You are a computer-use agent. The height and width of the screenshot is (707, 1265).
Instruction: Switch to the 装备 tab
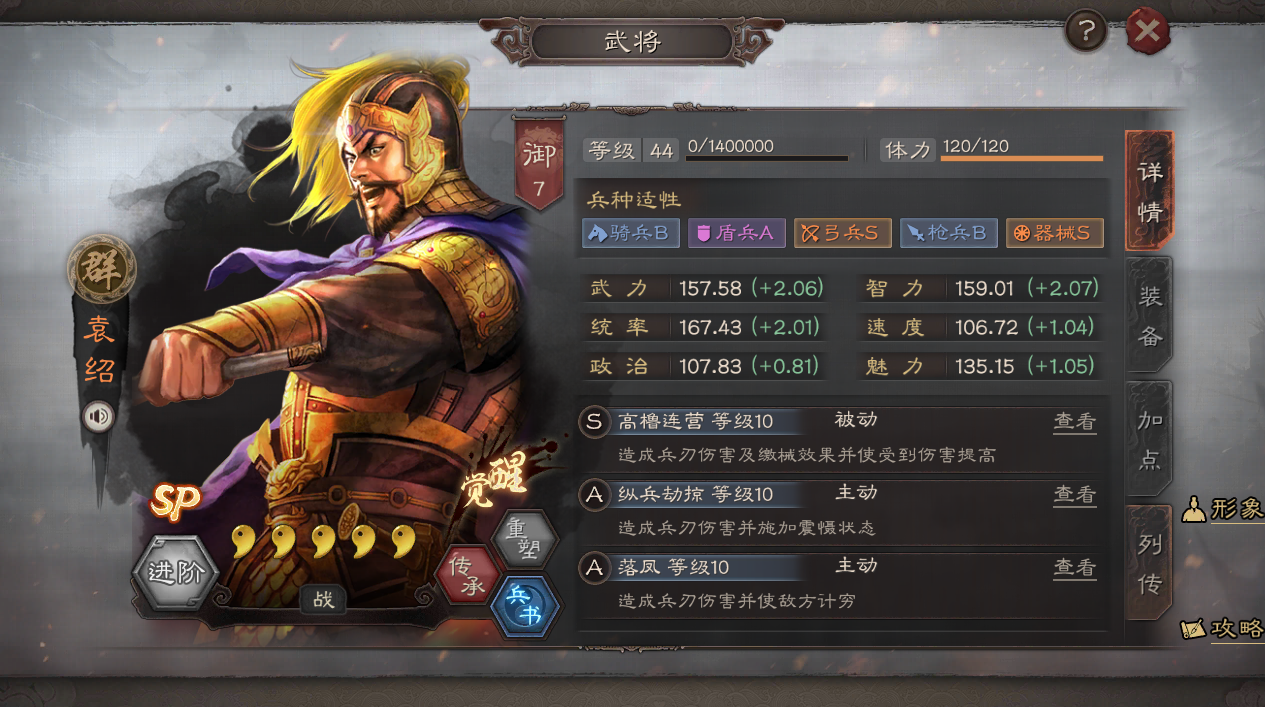pos(1149,314)
